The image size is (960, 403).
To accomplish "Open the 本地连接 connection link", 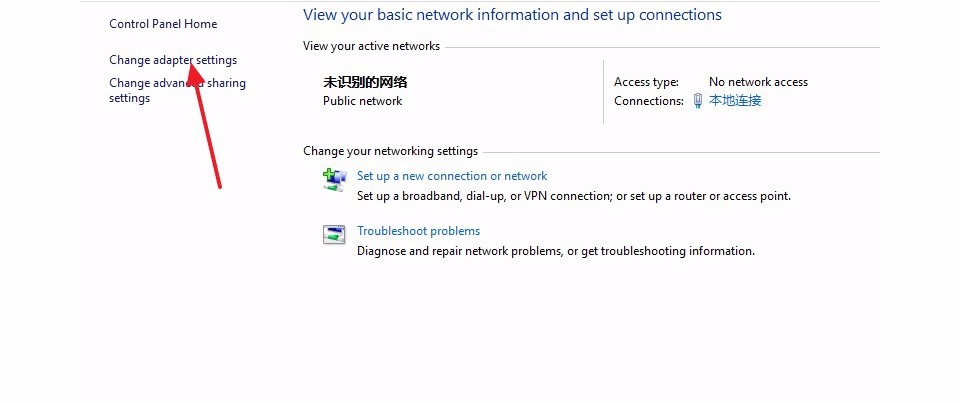I will [735, 100].
